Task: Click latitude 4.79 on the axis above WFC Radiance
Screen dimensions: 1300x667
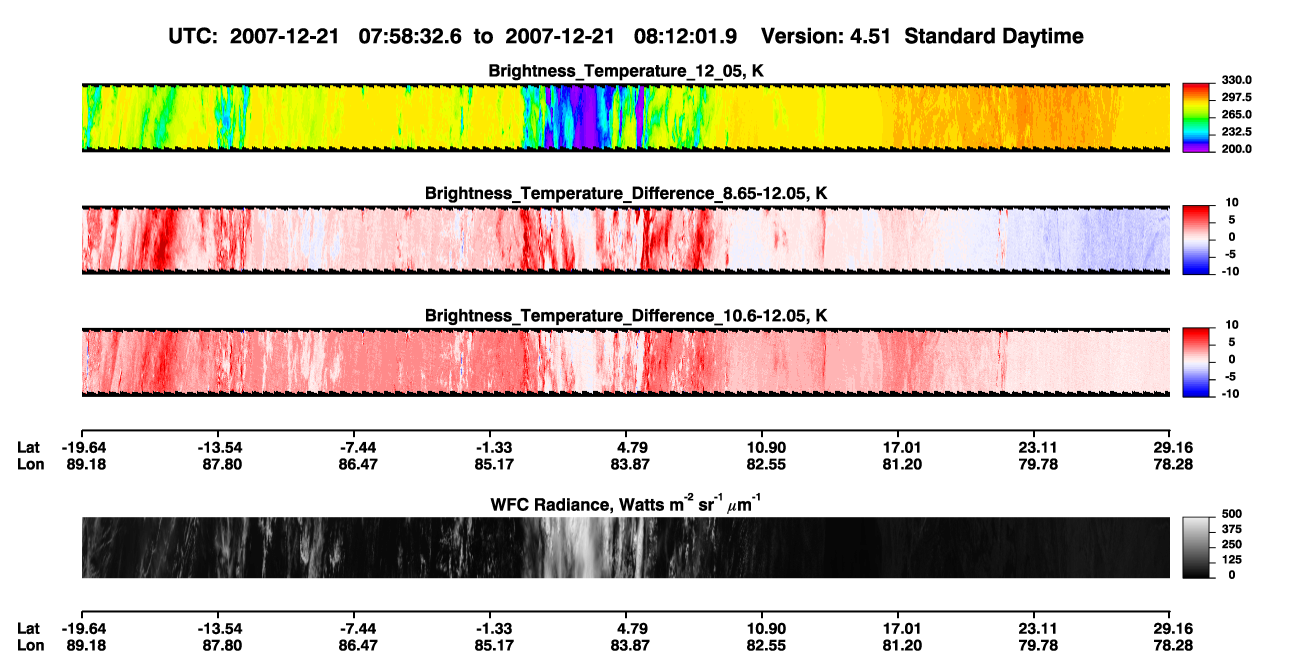Action: (x=626, y=447)
